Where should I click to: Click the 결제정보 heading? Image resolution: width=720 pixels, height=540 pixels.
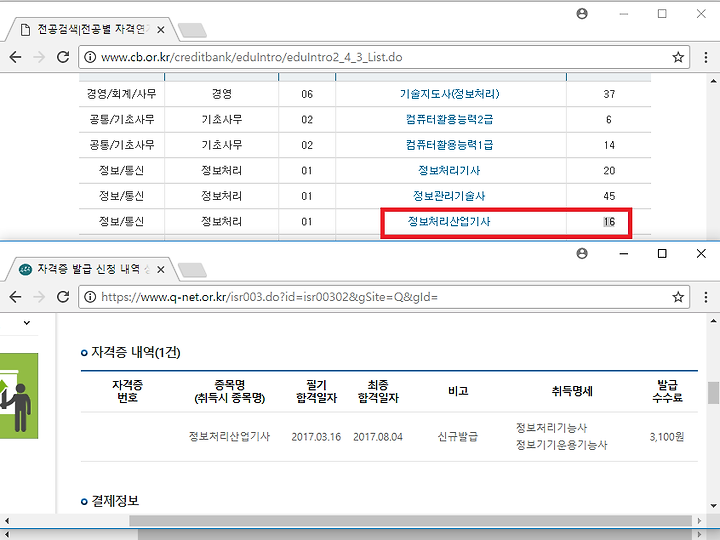[x=115, y=501]
